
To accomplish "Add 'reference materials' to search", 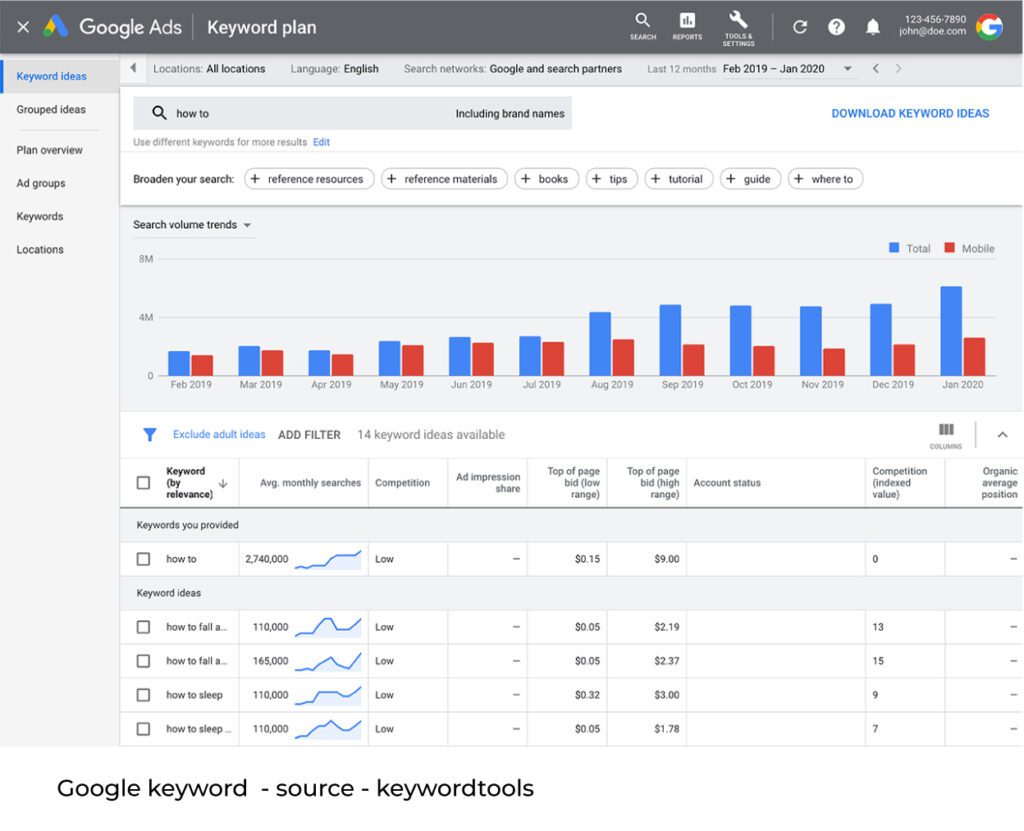I will point(444,179).
